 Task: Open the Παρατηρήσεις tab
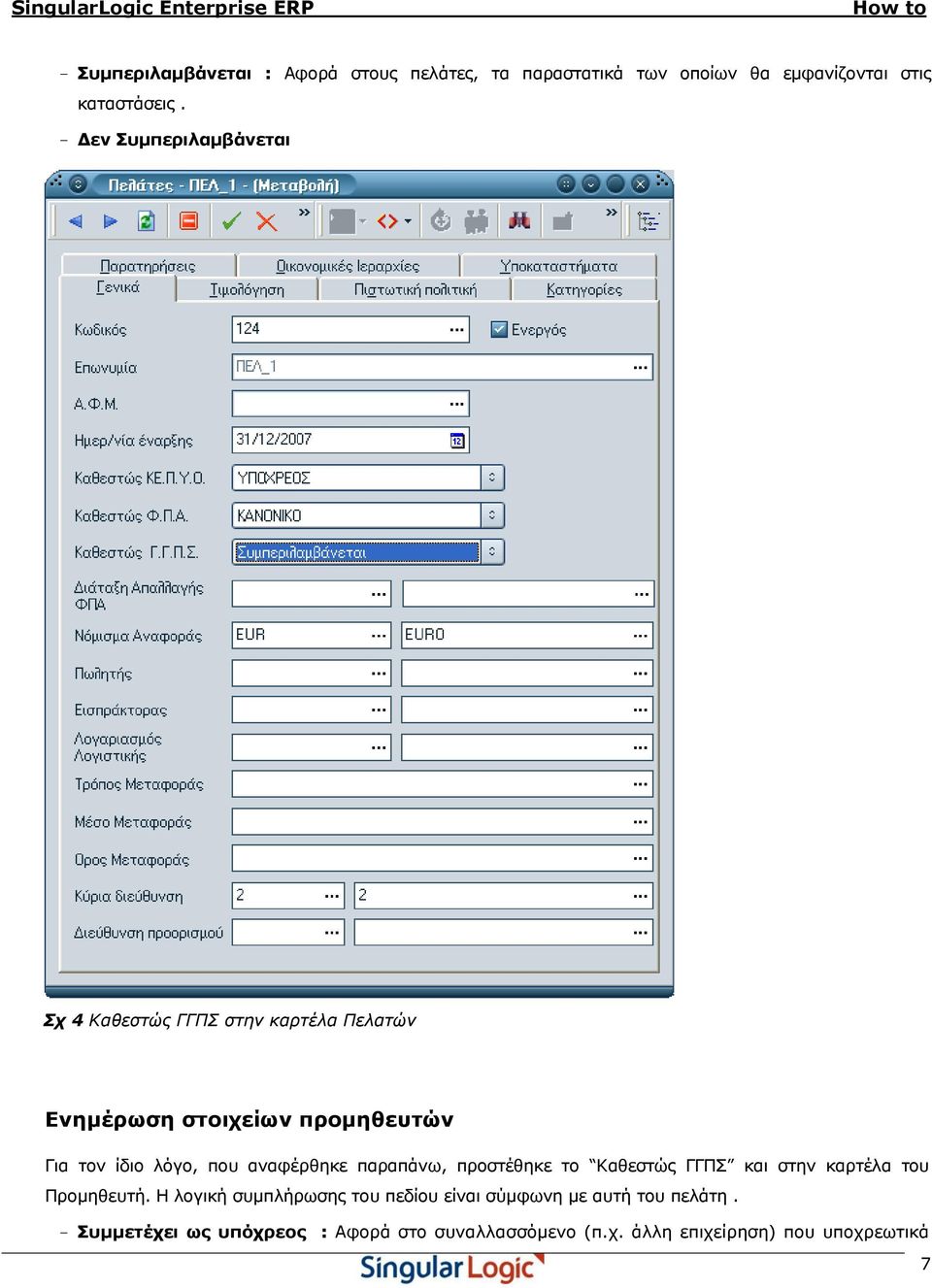[x=149, y=265]
